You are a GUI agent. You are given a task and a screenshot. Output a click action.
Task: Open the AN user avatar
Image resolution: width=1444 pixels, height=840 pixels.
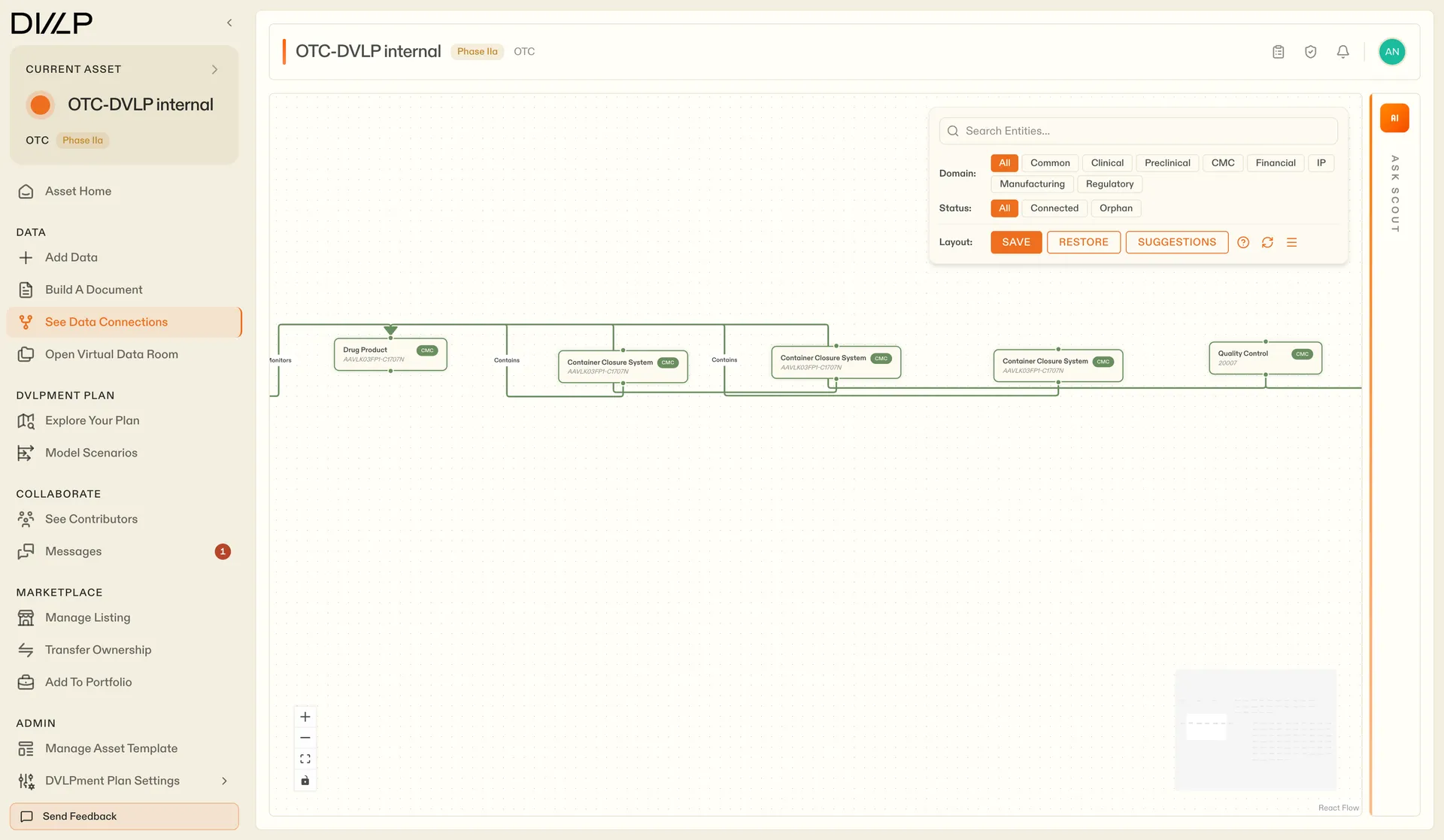pos(1391,52)
